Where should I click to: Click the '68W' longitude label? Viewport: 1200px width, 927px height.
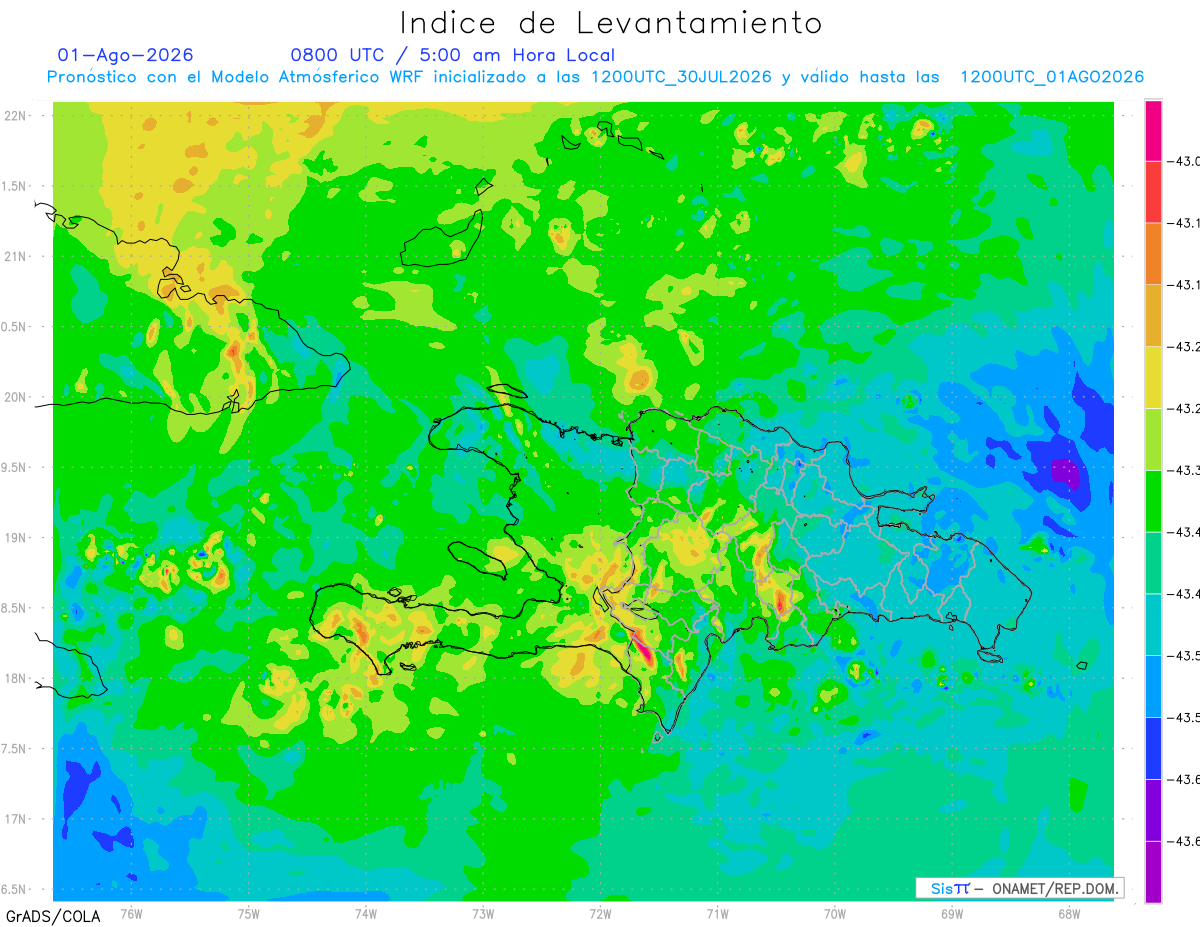point(1069,914)
